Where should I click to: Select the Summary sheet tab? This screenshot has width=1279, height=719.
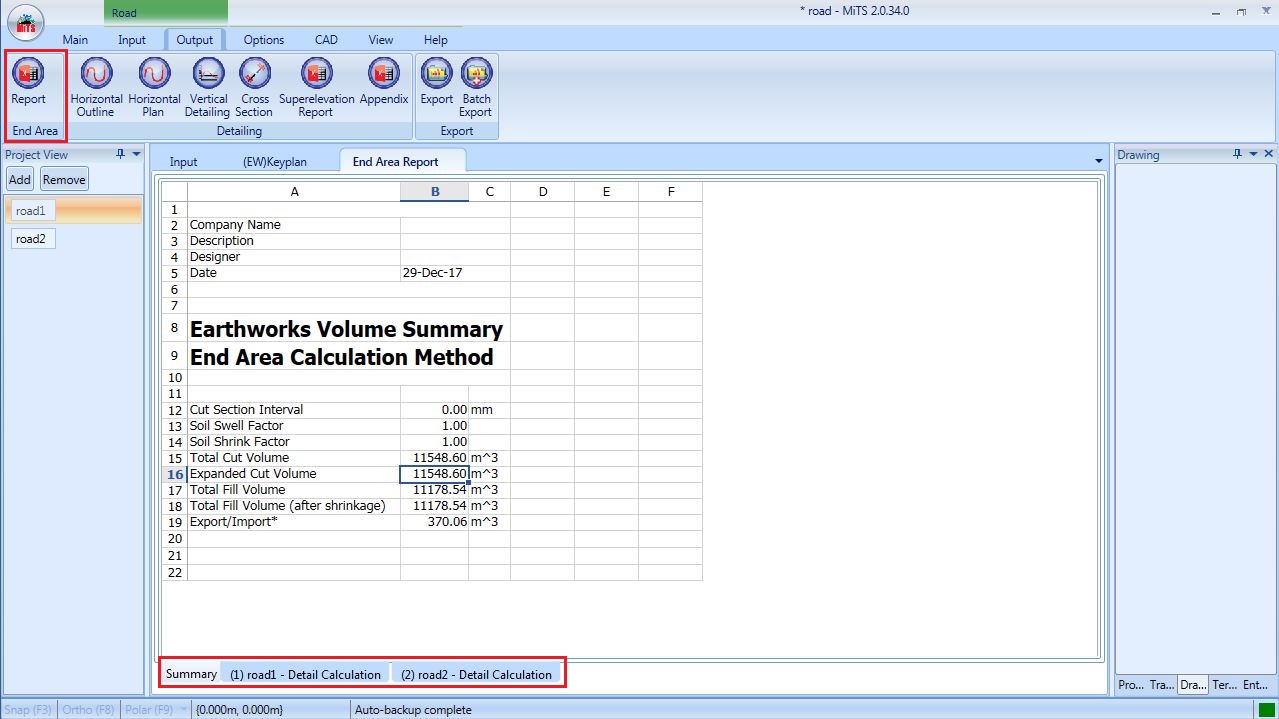point(191,674)
